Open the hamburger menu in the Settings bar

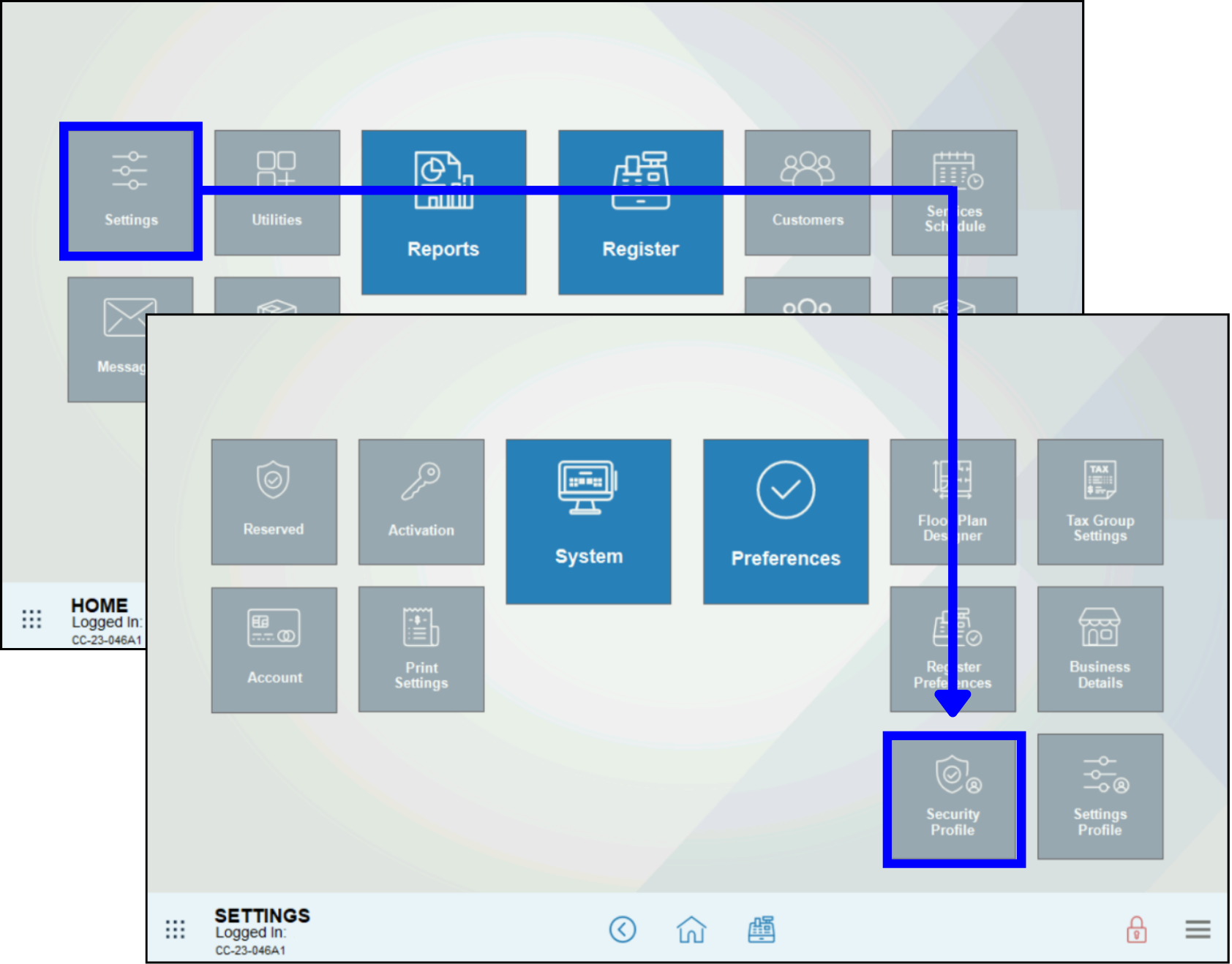tap(1197, 930)
